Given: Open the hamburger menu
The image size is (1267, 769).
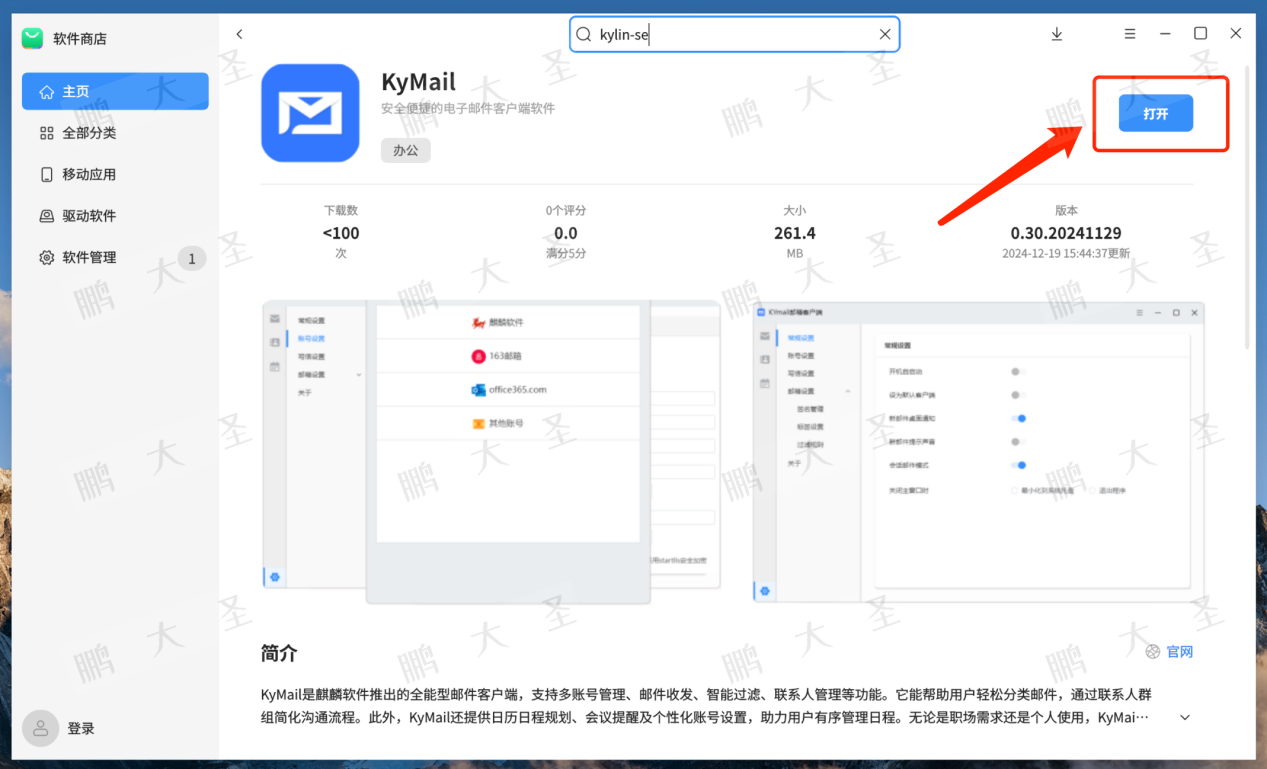Looking at the screenshot, I should click(1130, 34).
